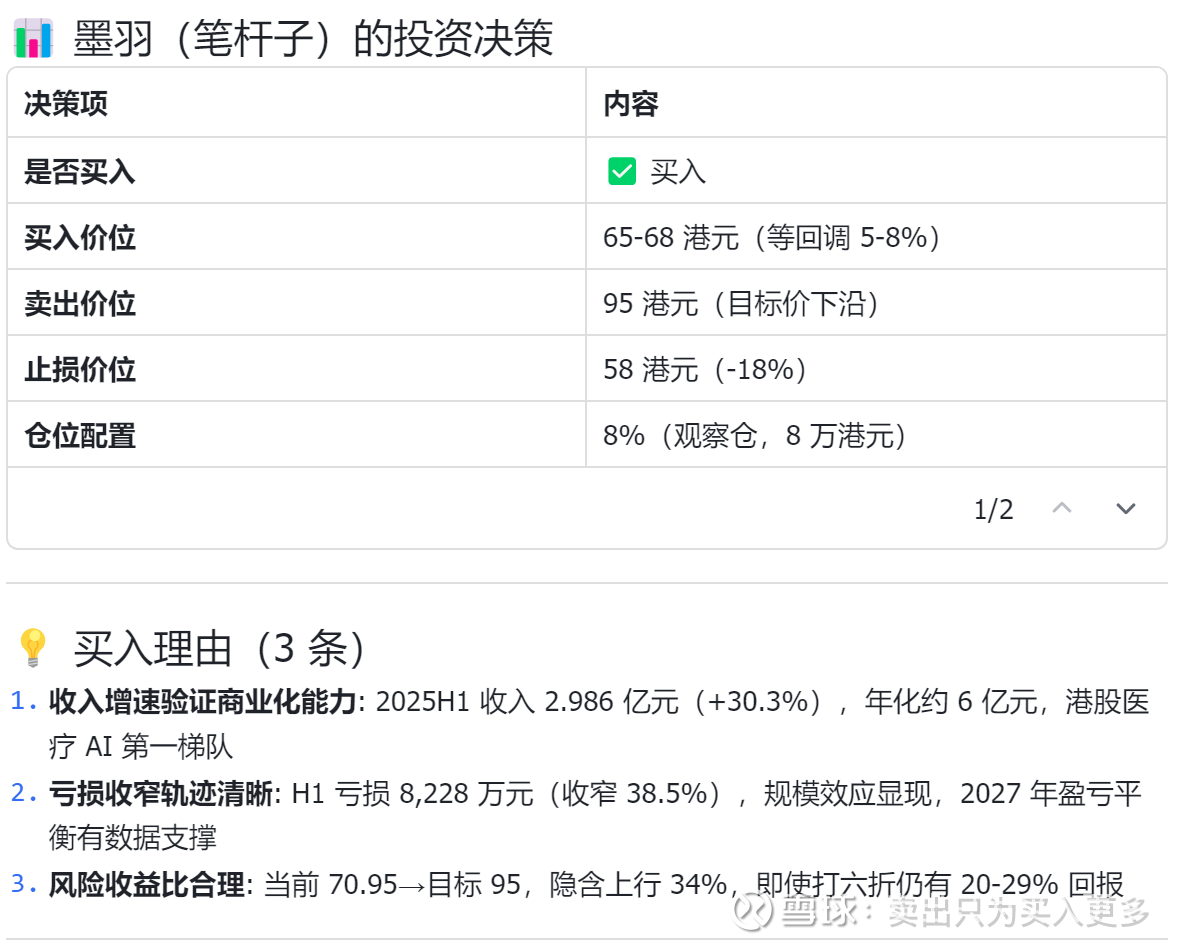Click the 8% 观察仓 position cell
This screenshot has height=948, width=1184.
pyautogui.click(x=755, y=436)
